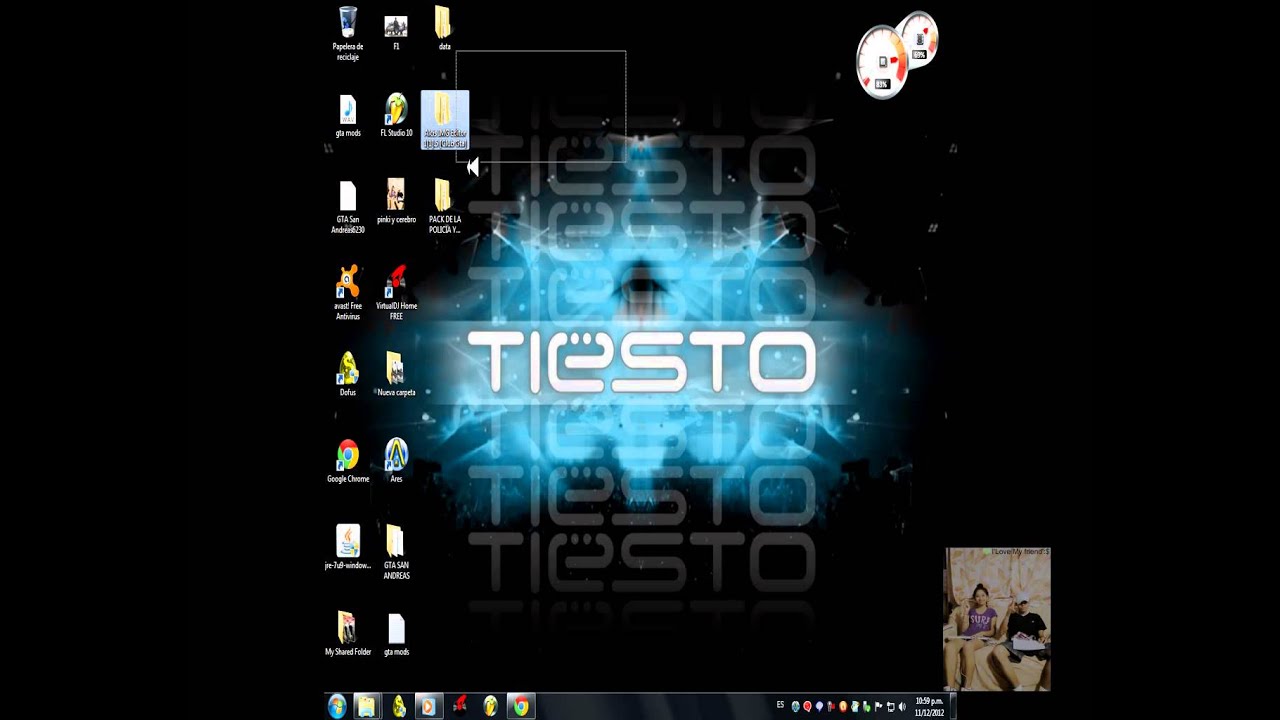Select the gta mods WAV file
Screen dimensions: 1280x720
tap(348, 117)
